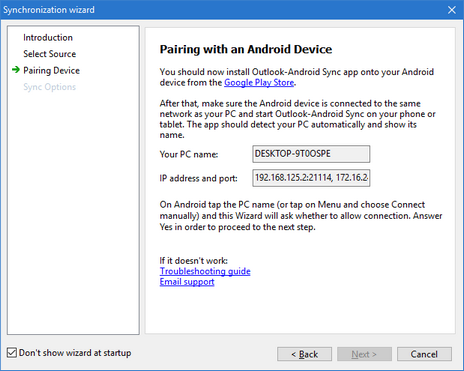This screenshot has width=464, height=371.
Task: Click the Pairing with an Android Device heading
Action: (246, 49)
